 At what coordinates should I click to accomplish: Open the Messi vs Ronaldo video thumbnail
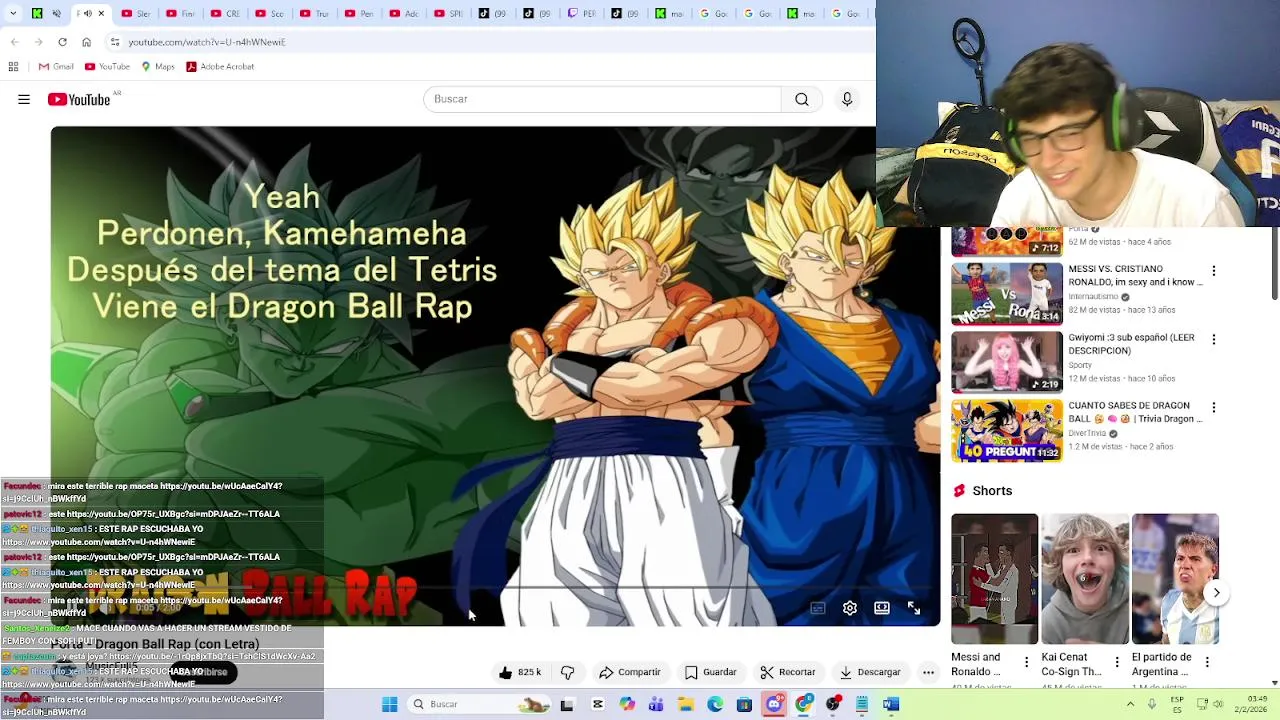tap(1006, 294)
